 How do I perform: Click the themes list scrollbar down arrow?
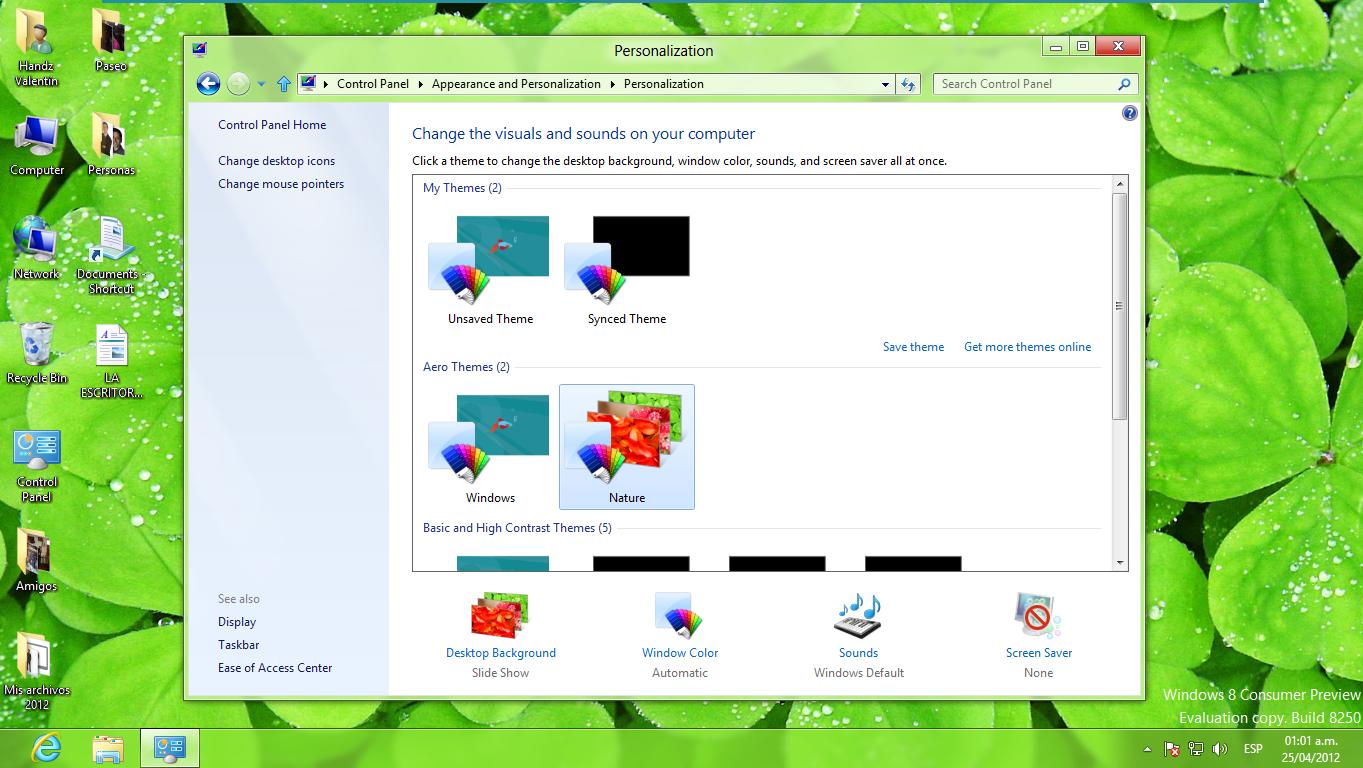pos(1119,563)
